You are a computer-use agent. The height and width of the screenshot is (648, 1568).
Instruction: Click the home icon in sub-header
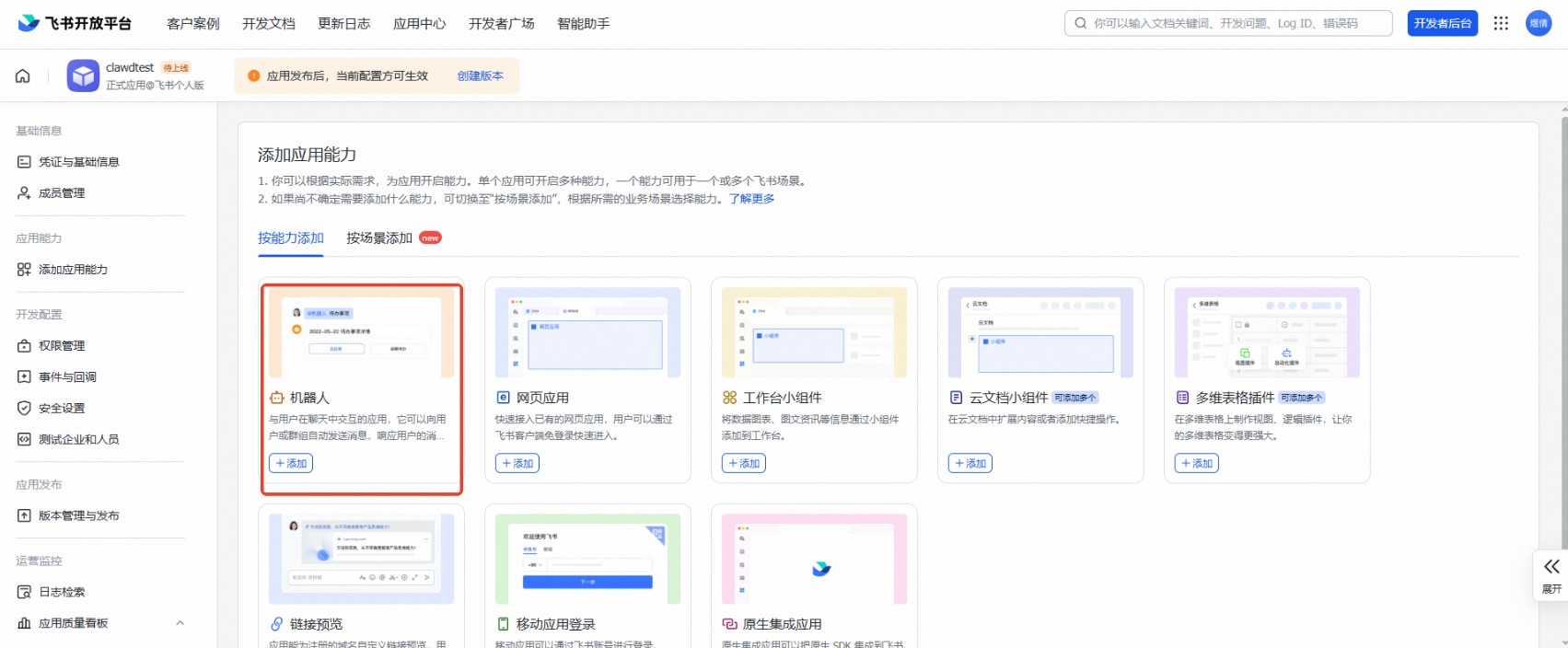(x=22, y=76)
